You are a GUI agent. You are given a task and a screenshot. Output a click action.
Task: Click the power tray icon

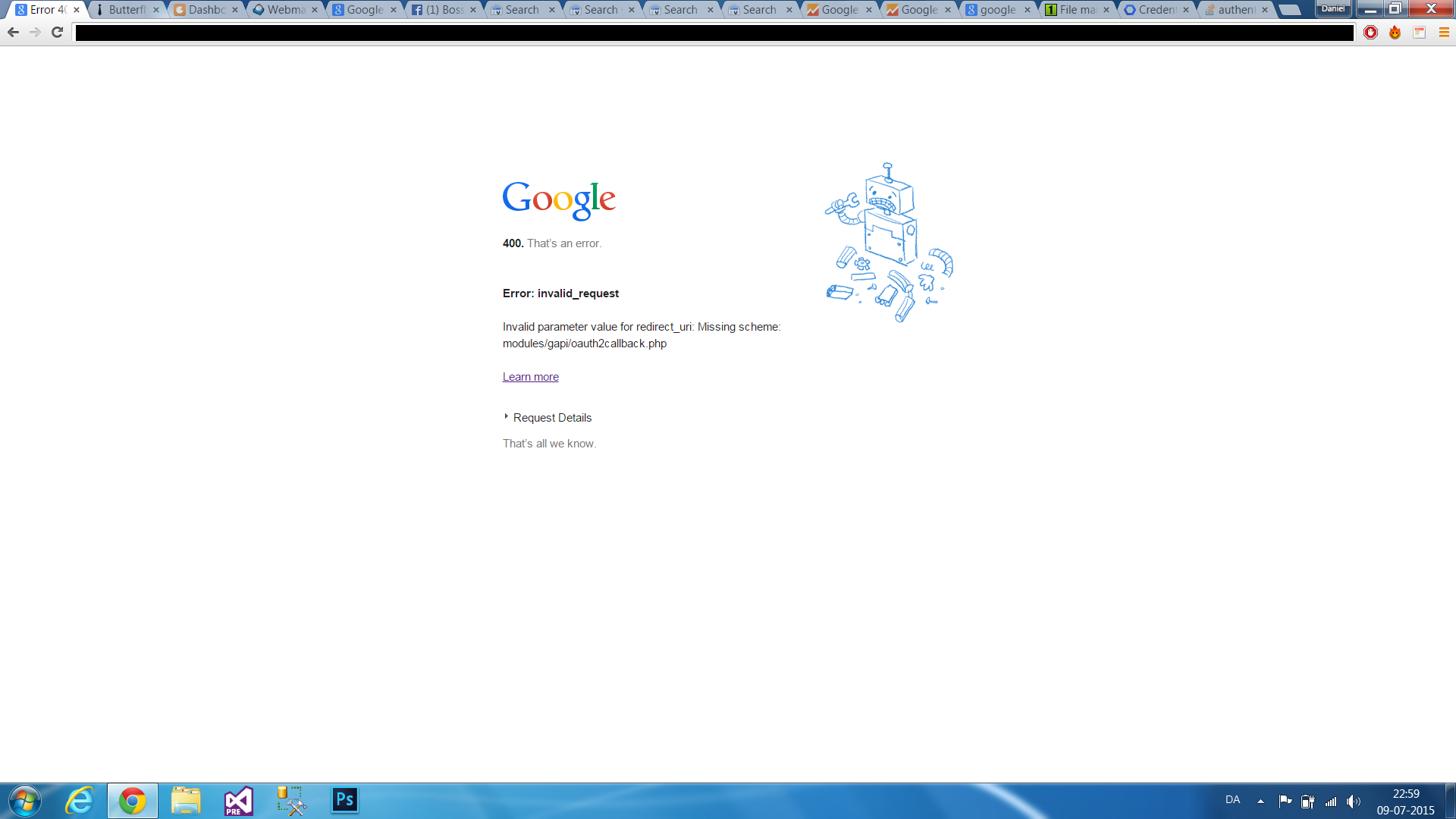[x=1307, y=801]
